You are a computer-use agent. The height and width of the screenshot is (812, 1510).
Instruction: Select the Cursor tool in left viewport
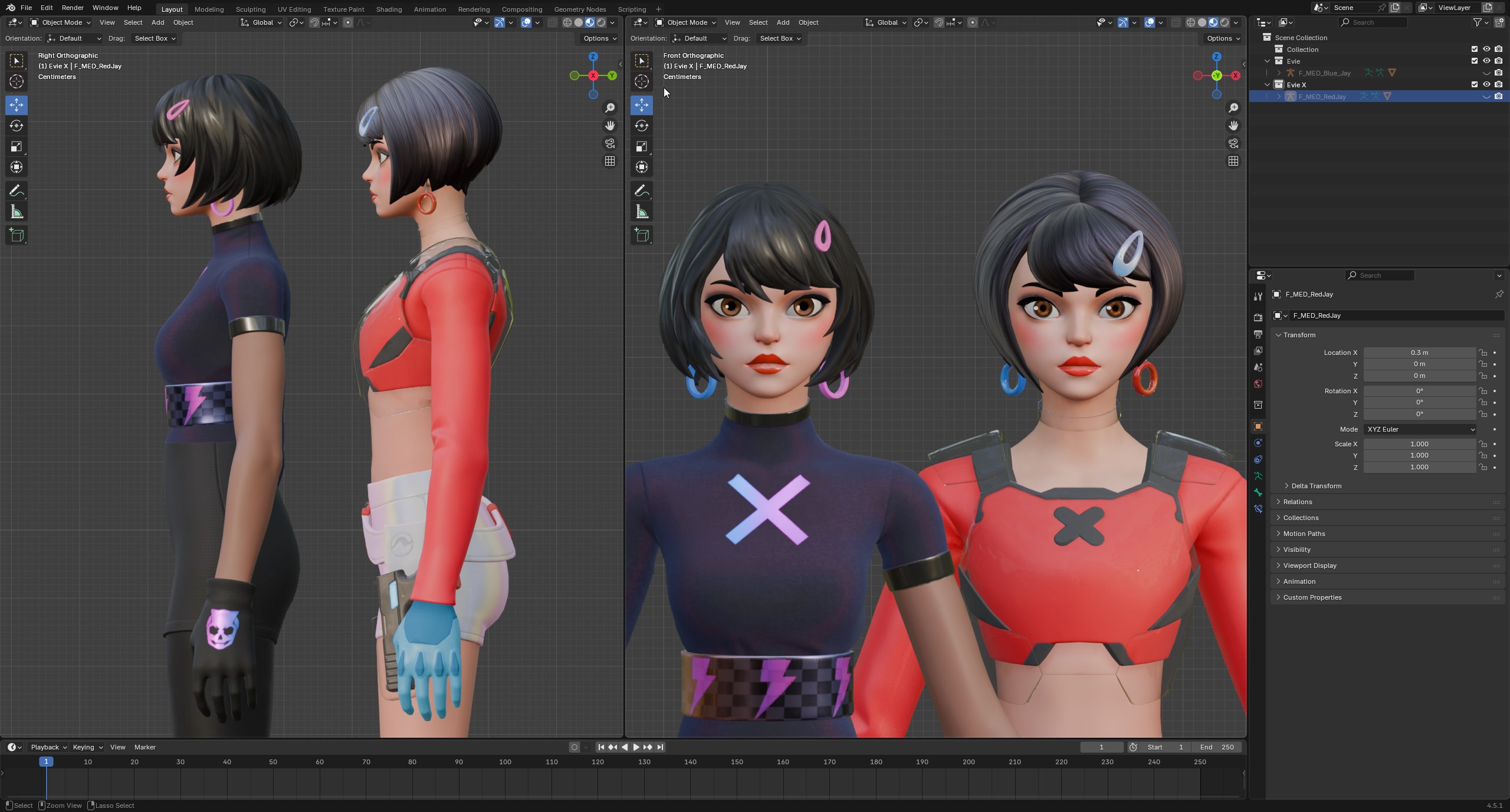click(x=17, y=81)
